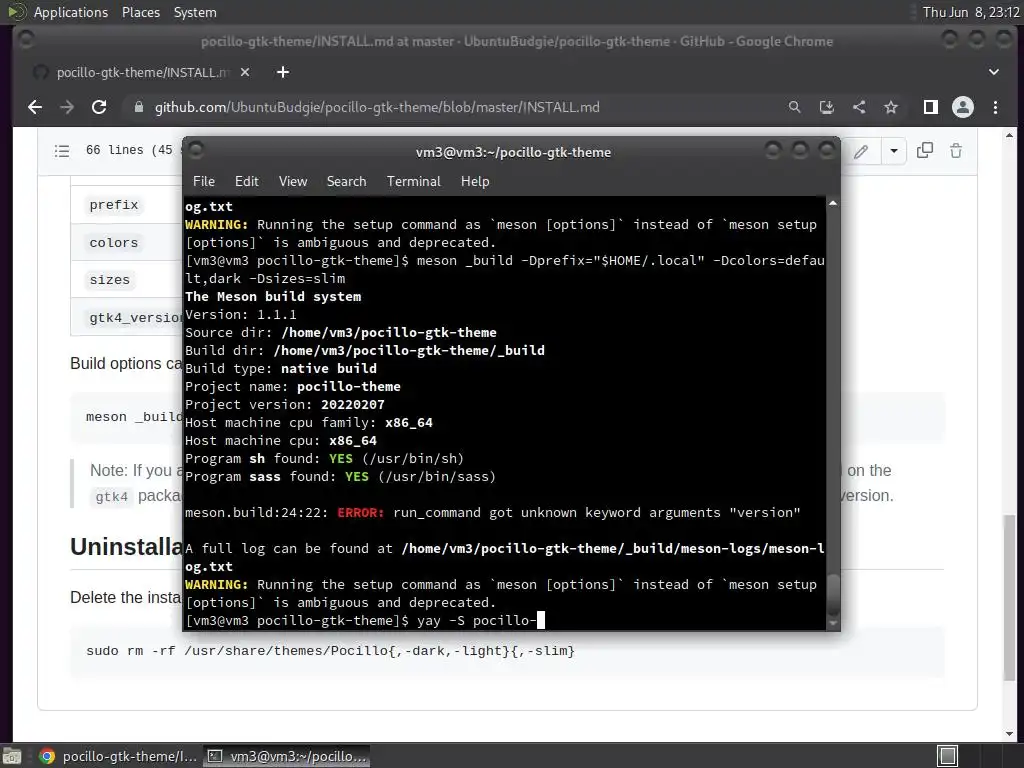Screen dimensions: 1024x768
Task: Click the install/download page icon in address bar
Action: point(827,107)
